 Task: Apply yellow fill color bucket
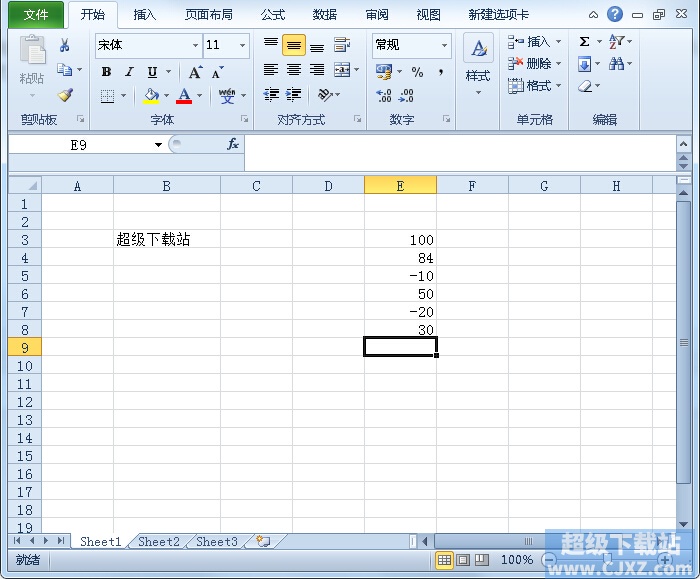pos(151,96)
